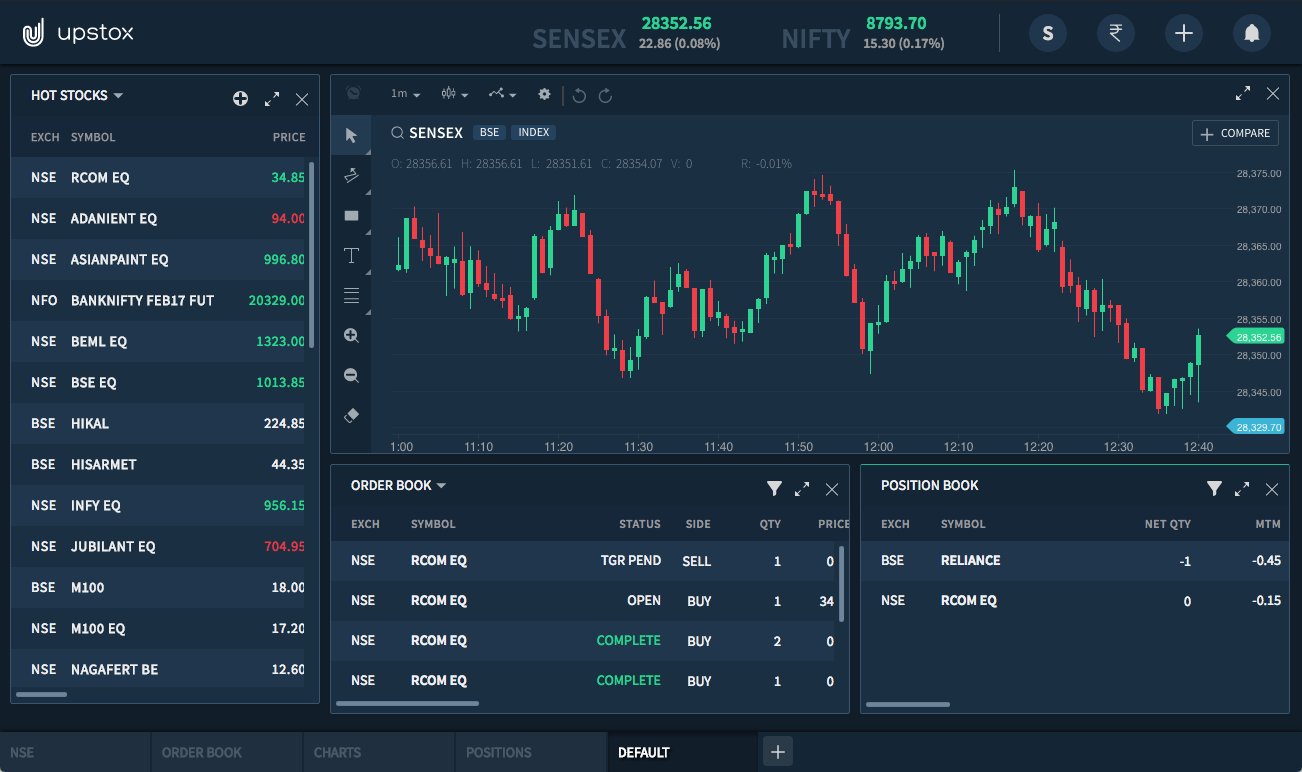Select the rectangle shape tool
This screenshot has height=772, width=1302.
(351, 215)
